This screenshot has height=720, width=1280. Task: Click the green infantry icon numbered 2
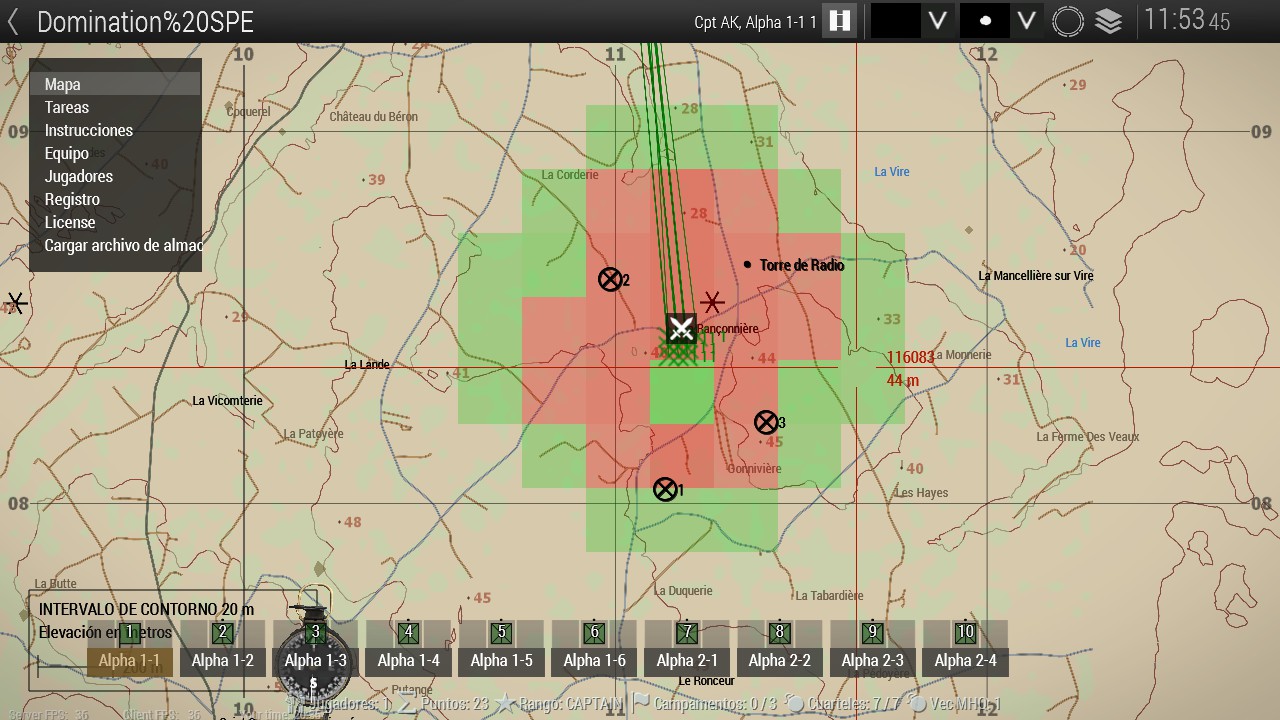pos(223,632)
